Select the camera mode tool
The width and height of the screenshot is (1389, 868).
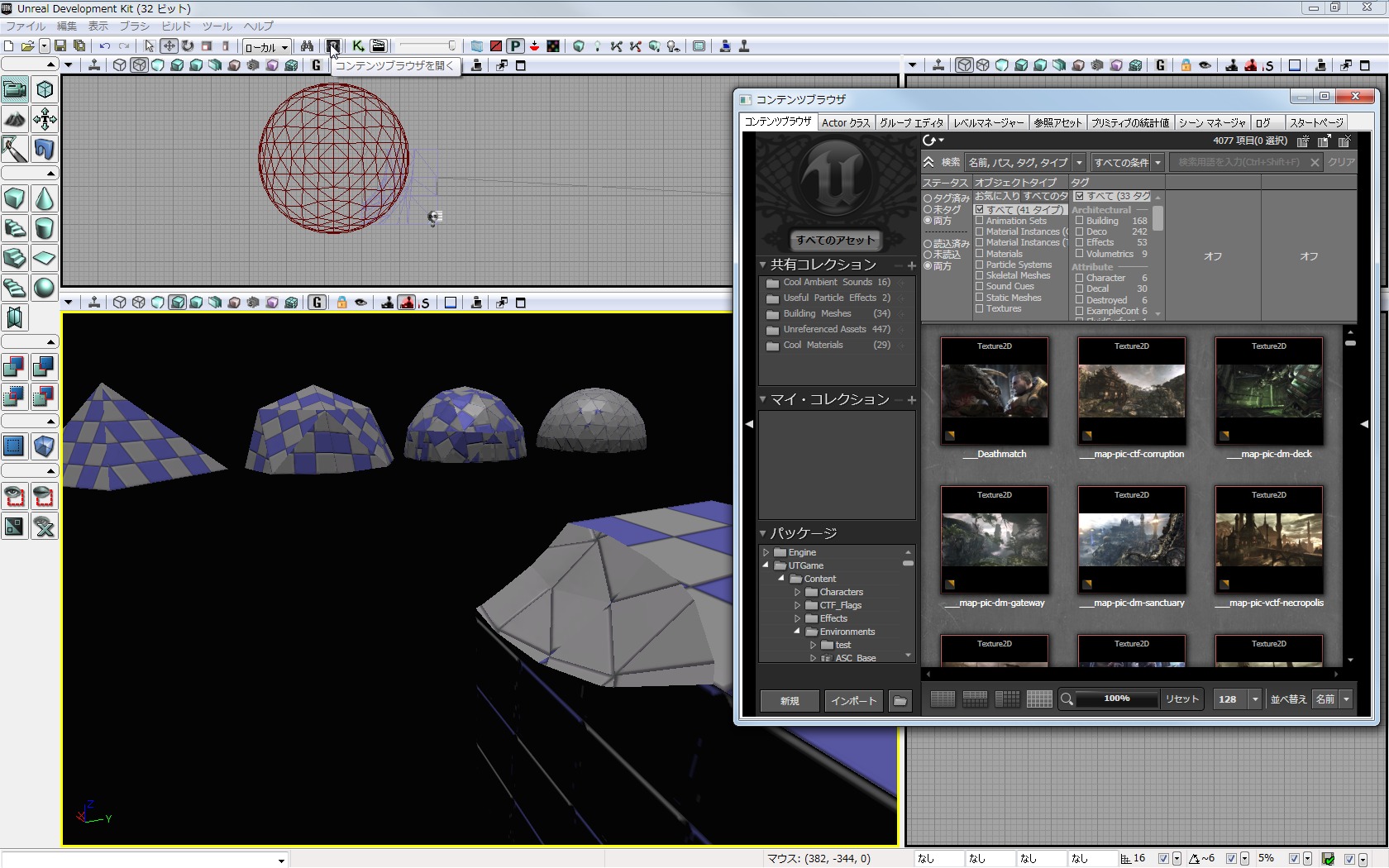[x=15, y=88]
